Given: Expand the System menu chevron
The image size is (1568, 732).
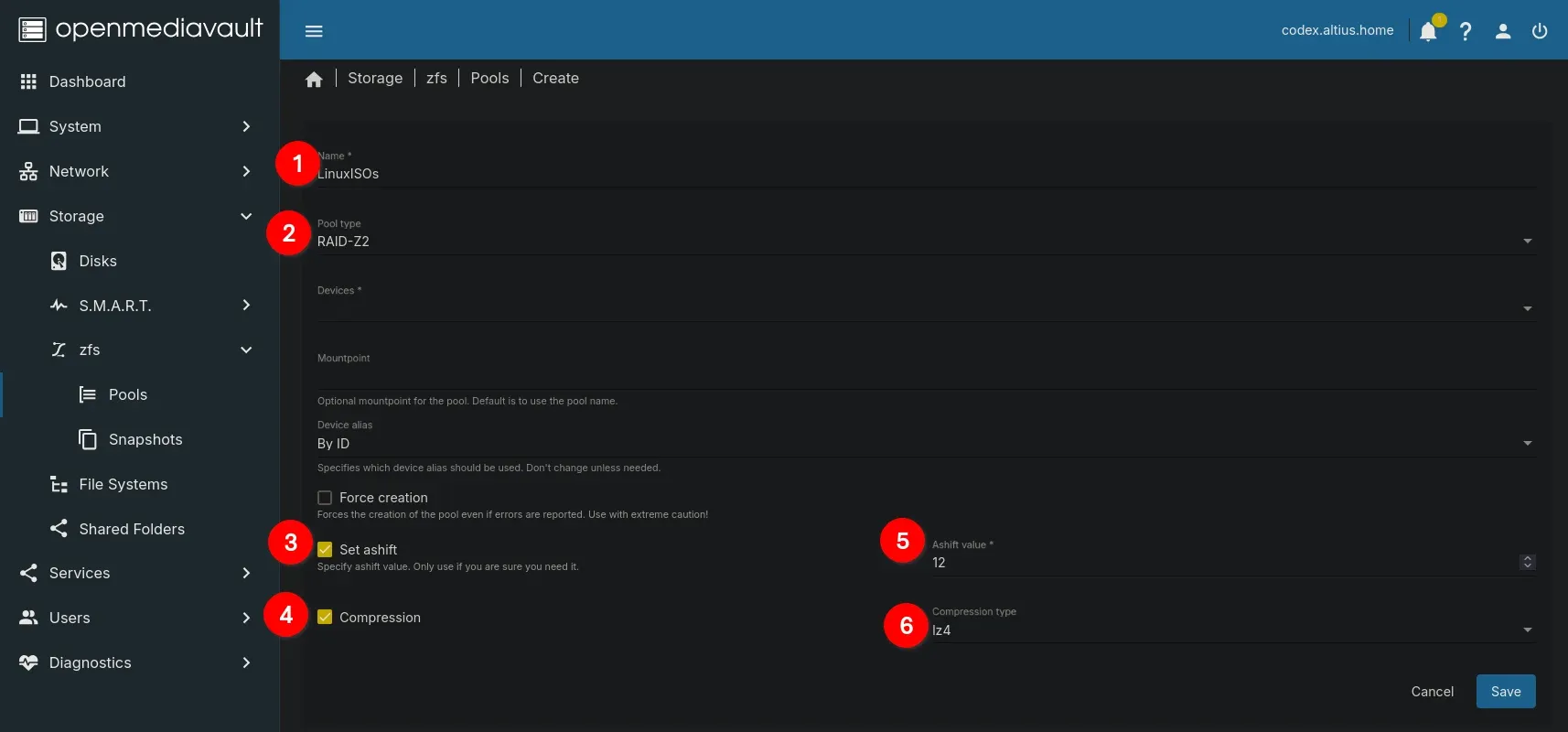Looking at the screenshot, I should 246,126.
